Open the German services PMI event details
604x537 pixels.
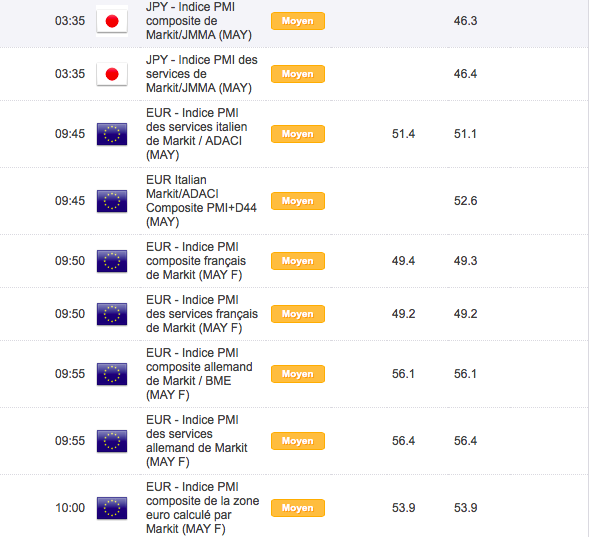click(x=198, y=441)
